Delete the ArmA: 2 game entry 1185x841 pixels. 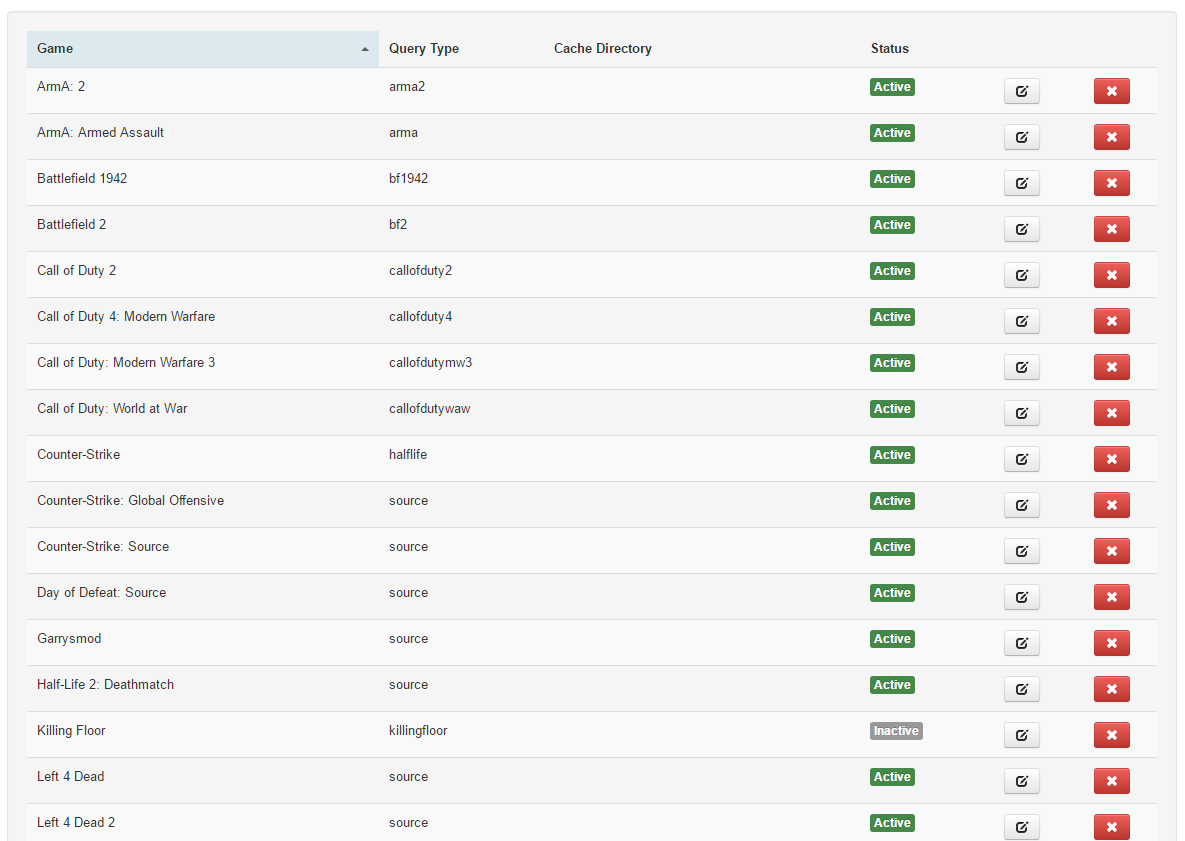(x=1112, y=91)
